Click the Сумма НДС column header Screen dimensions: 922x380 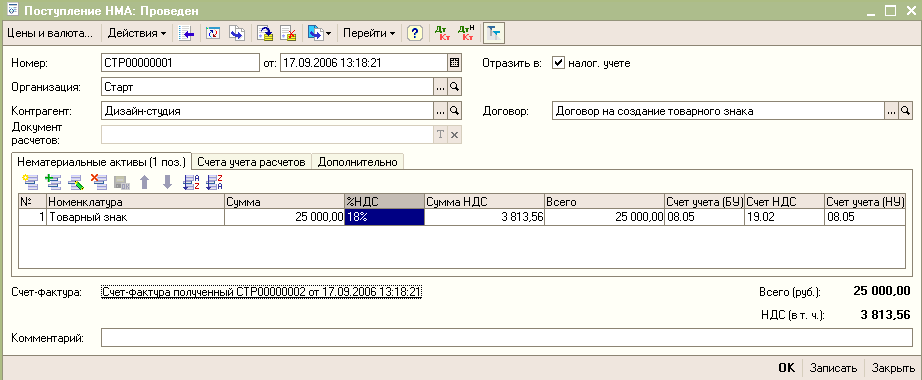tap(485, 202)
